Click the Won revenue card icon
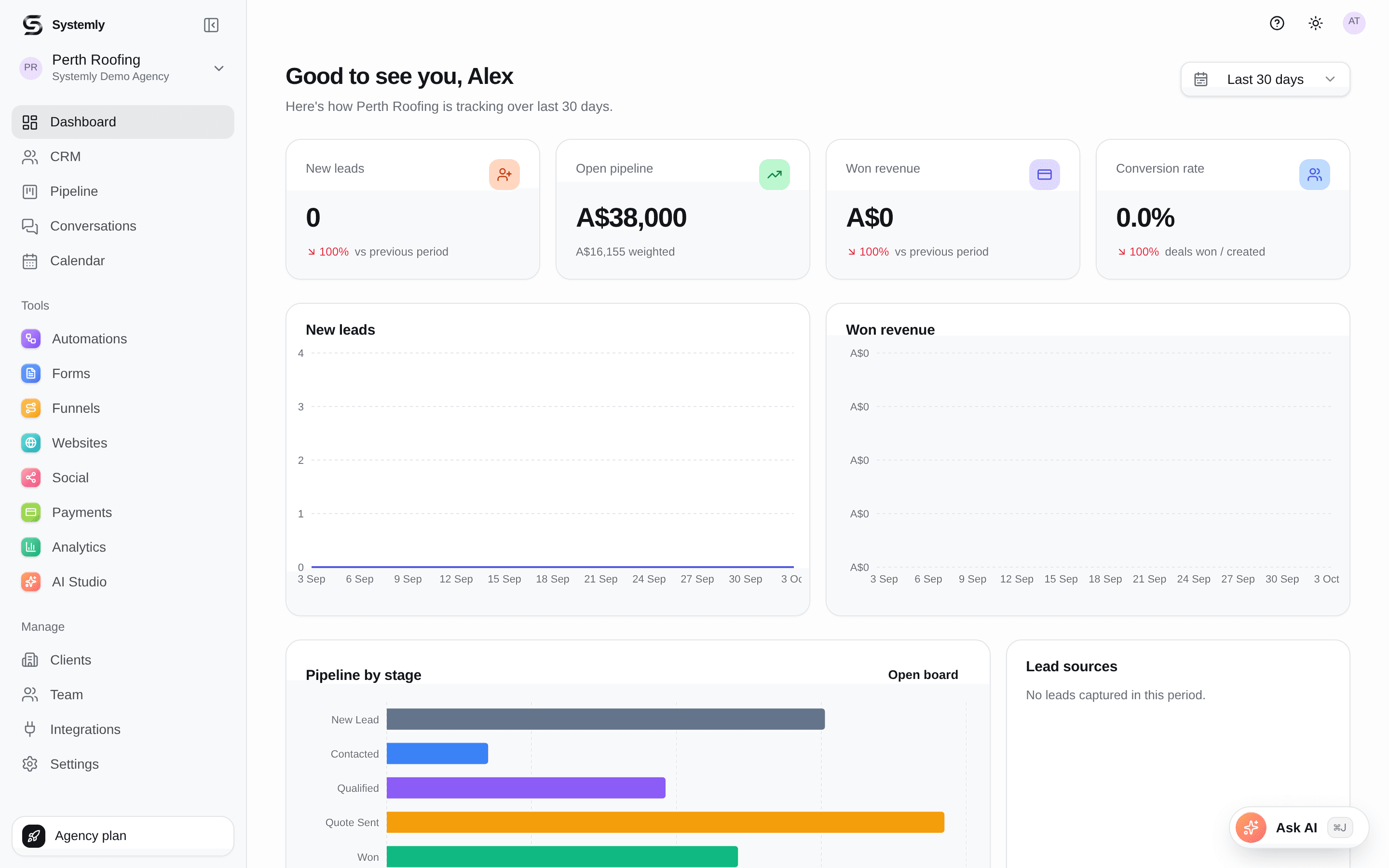 1044,175
